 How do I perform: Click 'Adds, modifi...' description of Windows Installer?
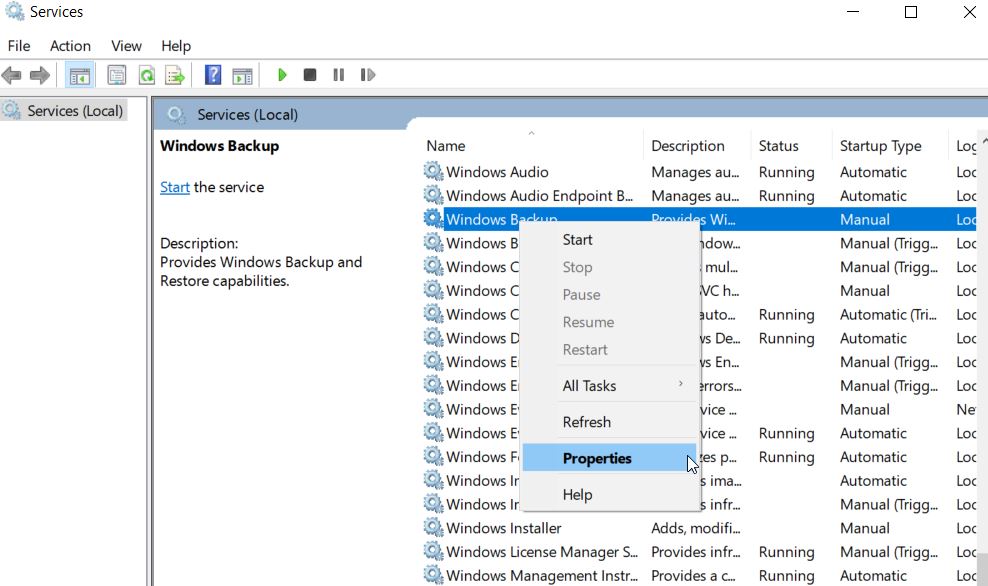pos(696,528)
